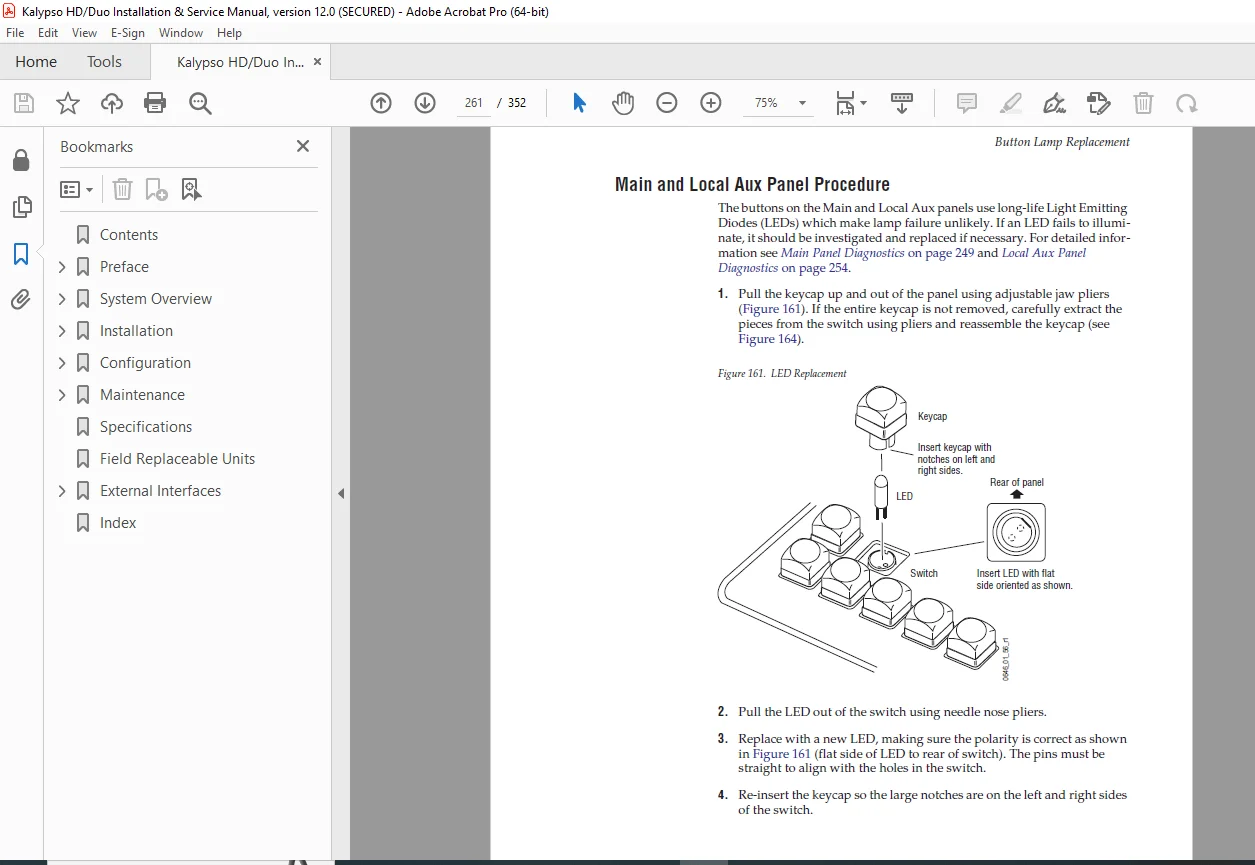Viewport: 1255px width, 865px height.
Task: Switch to the Tools tab
Action: point(104,62)
